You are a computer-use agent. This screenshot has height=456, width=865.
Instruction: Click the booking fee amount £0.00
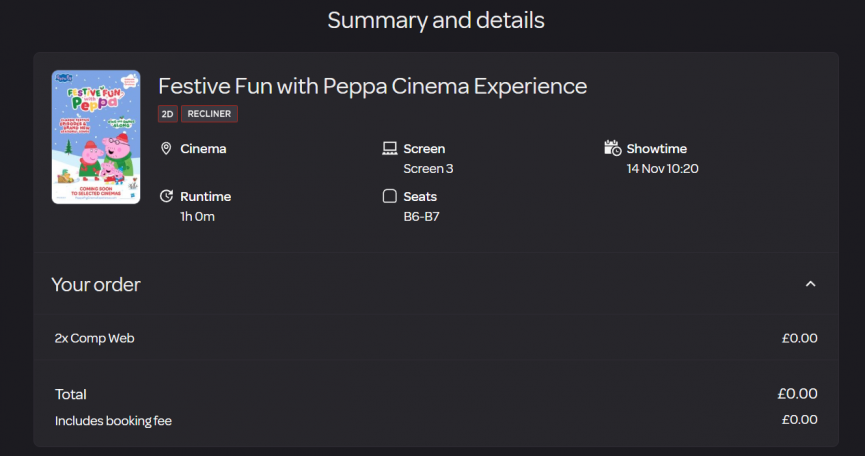click(799, 420)
